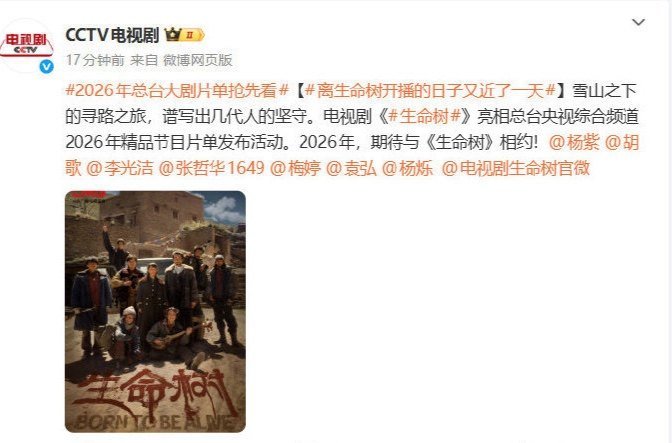Open the #生命树# hashtag topic
The height and width of the screenshot is (443, 672).
pos(425,117)
